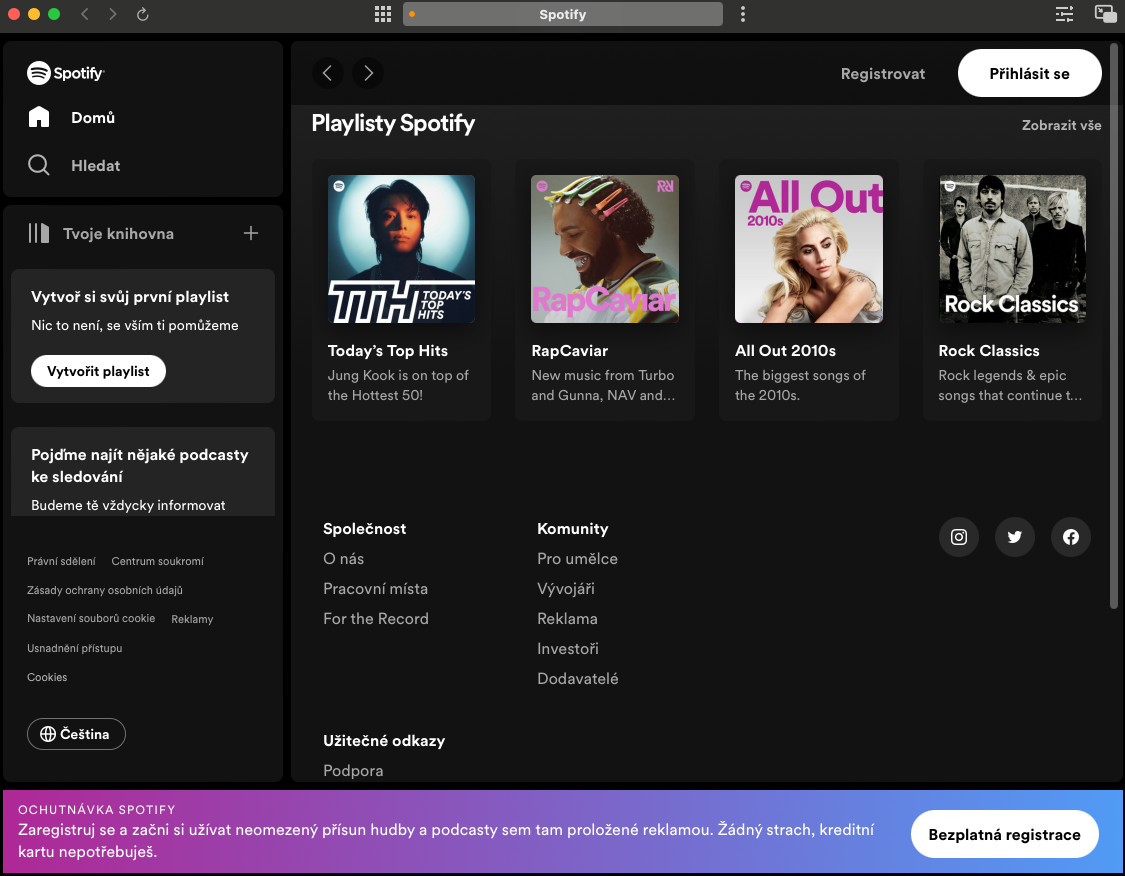Open the three-dot menu beside the Spotify tab
Screen dimensions: 1125x876
[743, 14]
